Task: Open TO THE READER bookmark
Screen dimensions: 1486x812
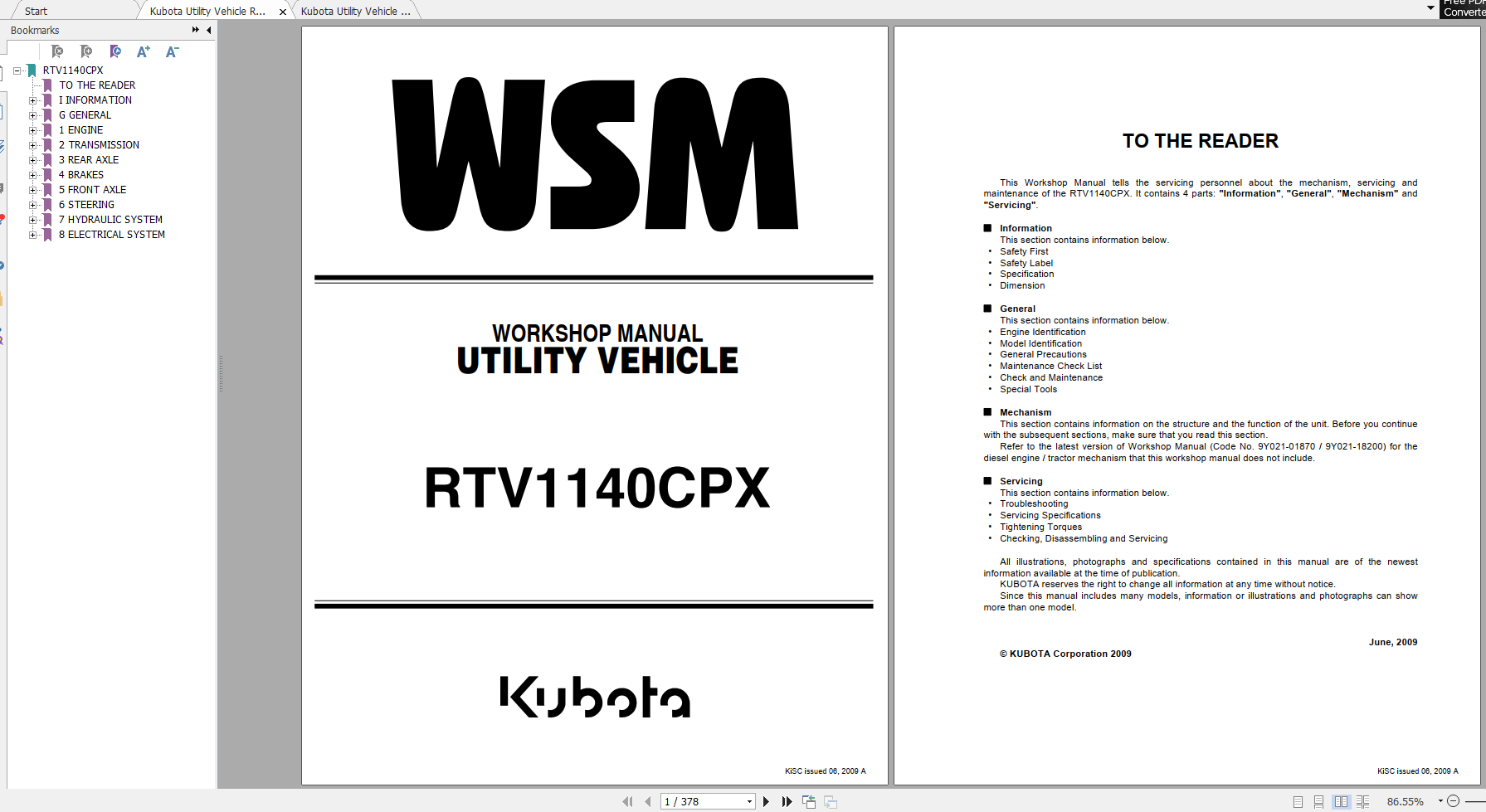Action: 97,85
